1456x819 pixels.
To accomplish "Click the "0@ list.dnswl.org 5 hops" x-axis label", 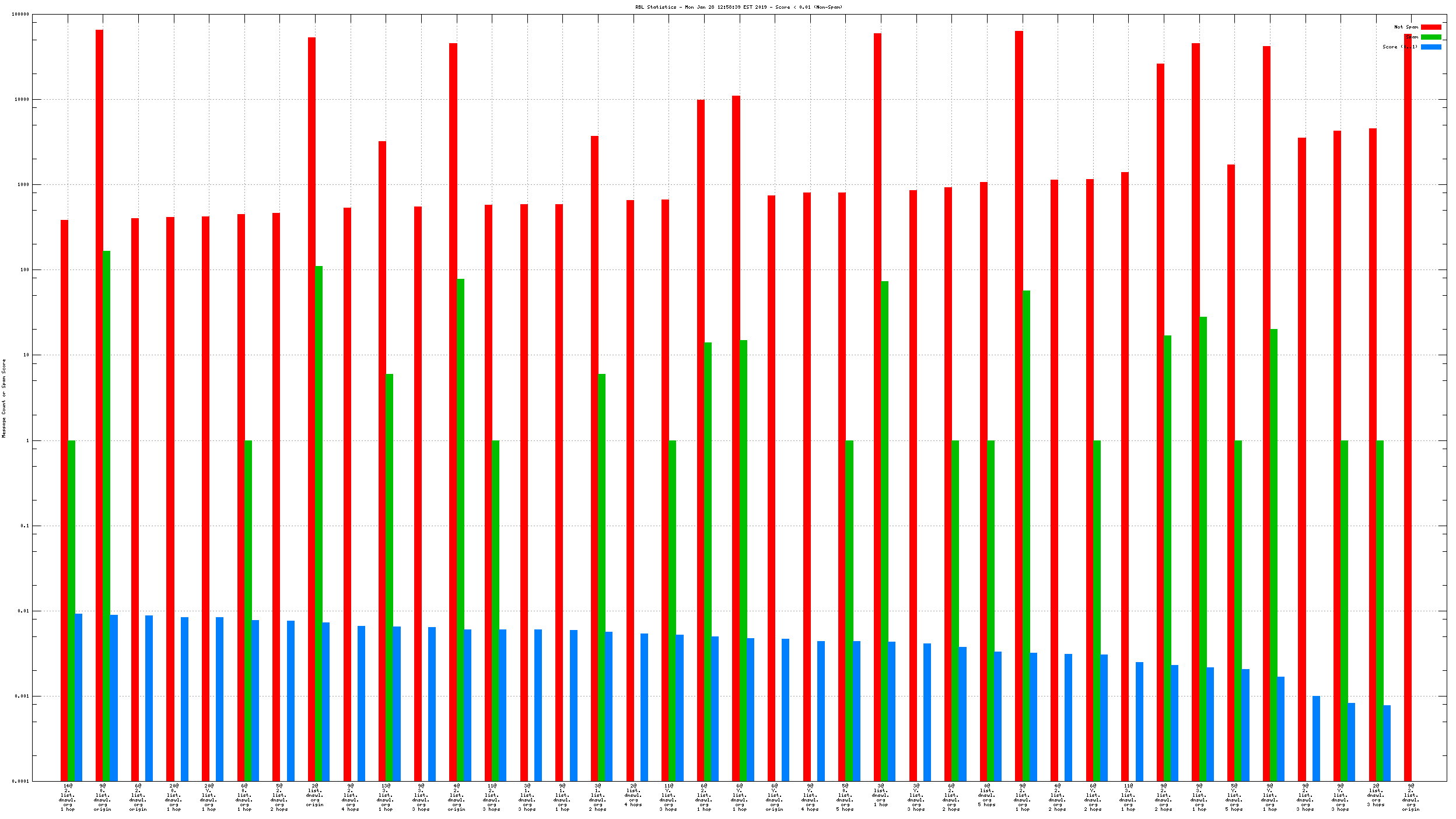I will 986,795.
